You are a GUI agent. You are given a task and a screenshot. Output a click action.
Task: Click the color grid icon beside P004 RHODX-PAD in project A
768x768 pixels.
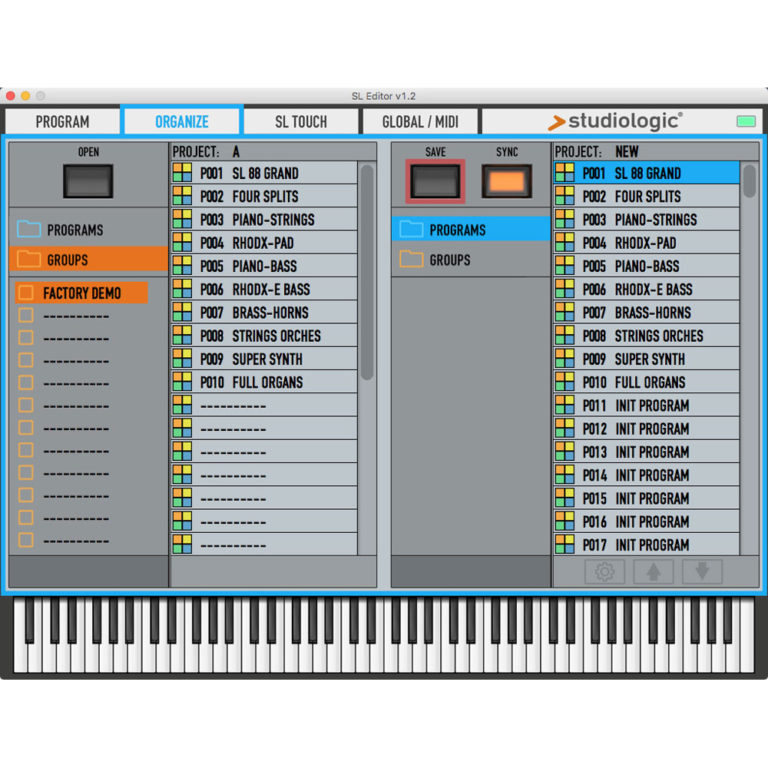pos(182,243)
